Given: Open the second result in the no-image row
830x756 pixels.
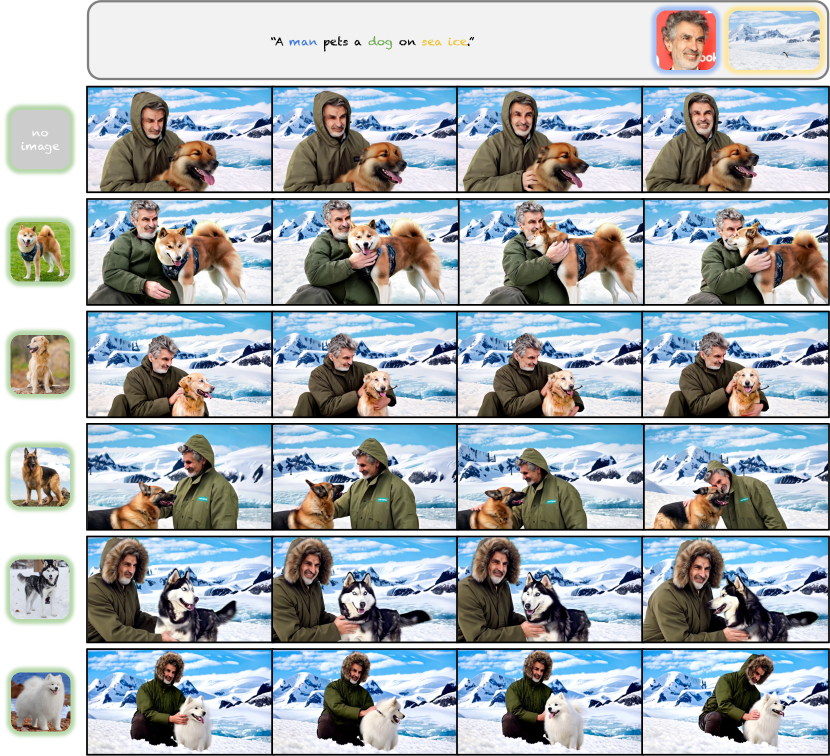Looking at the screenshot, I should click(364, 139).
